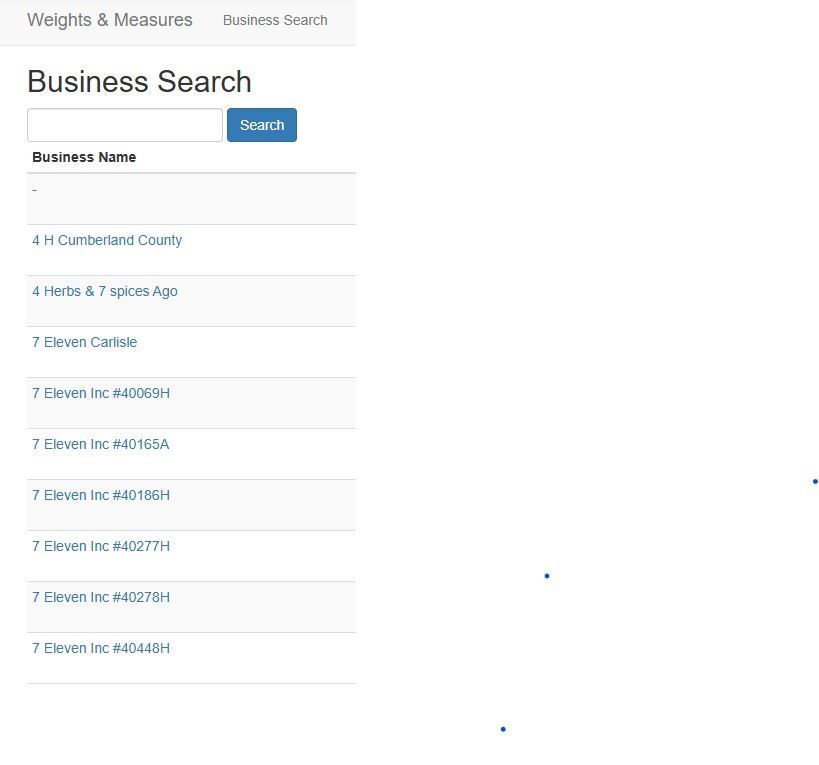
Task: Sort results by the Business Name header
Action: (84, 157)
